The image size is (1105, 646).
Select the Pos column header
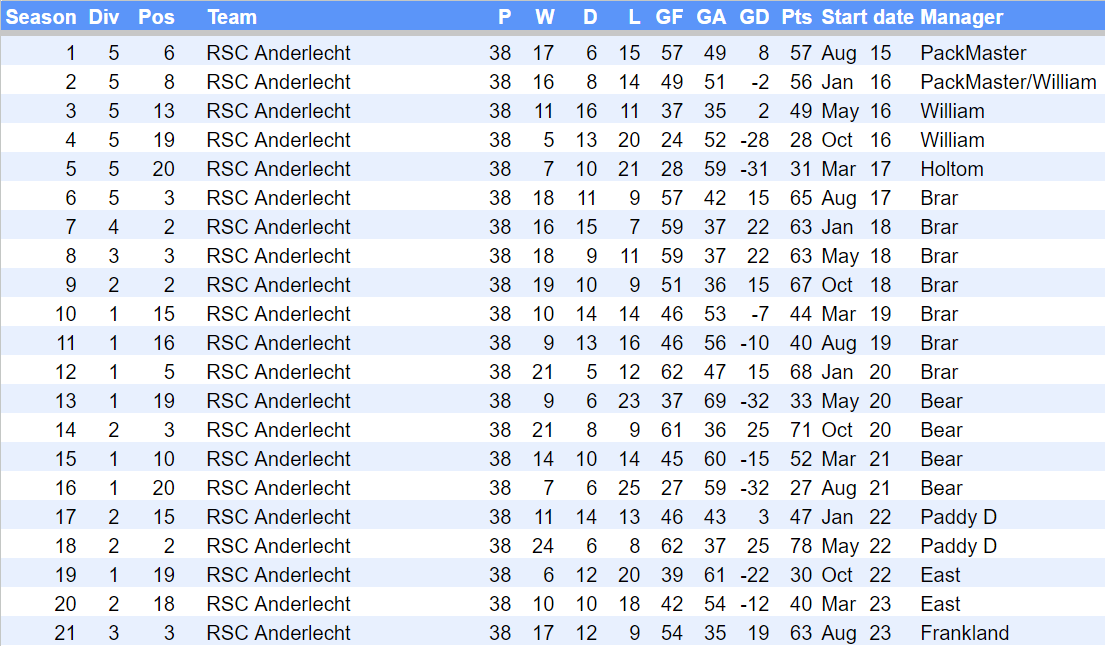click(156, 17)
